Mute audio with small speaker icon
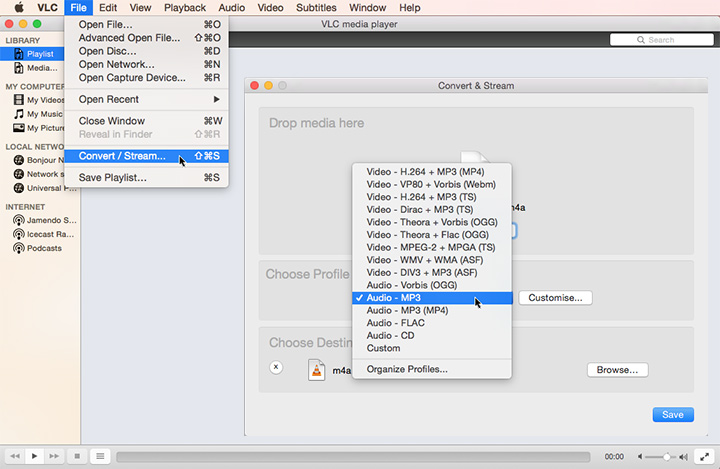 tap(640, 457)
